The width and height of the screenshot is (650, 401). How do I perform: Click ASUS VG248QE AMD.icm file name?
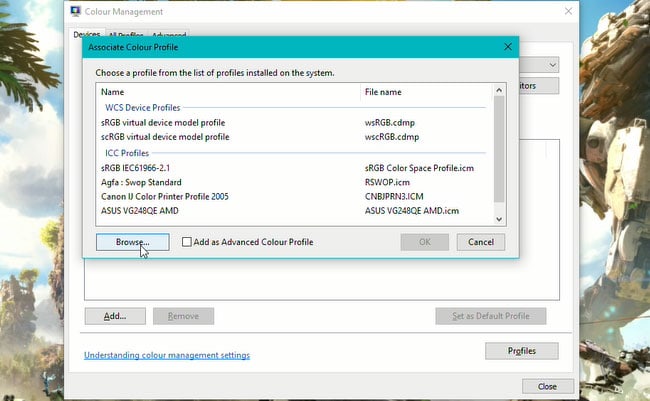click(412, 211)
